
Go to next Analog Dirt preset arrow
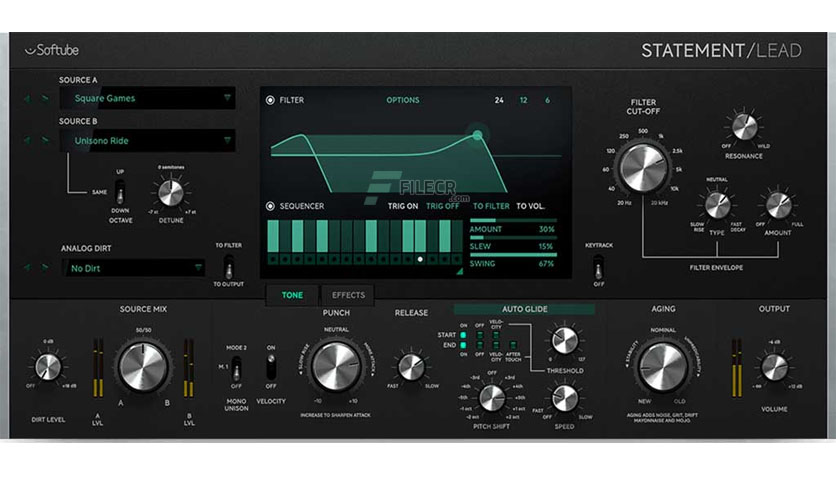(x=45, y=268)
